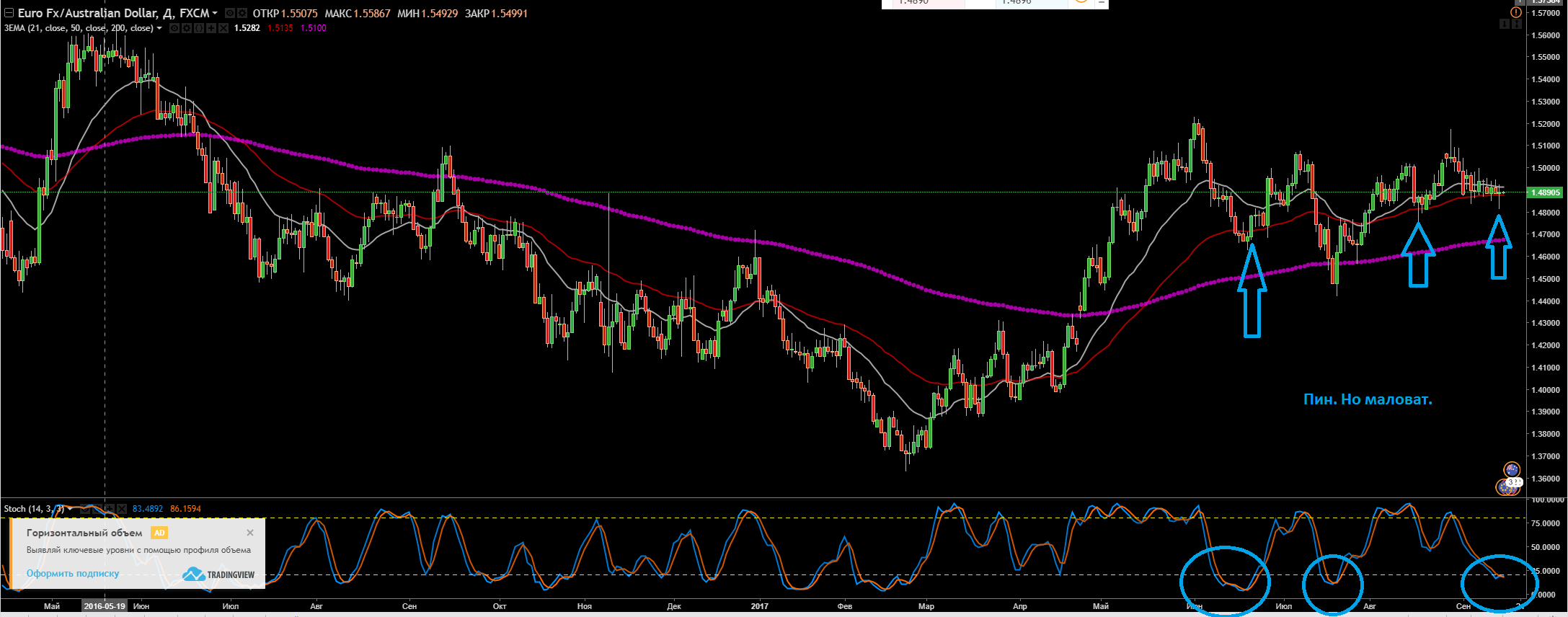
Task: Expand the 3EMA indicator dropdown arrow
Action: [x=159, y=28]
